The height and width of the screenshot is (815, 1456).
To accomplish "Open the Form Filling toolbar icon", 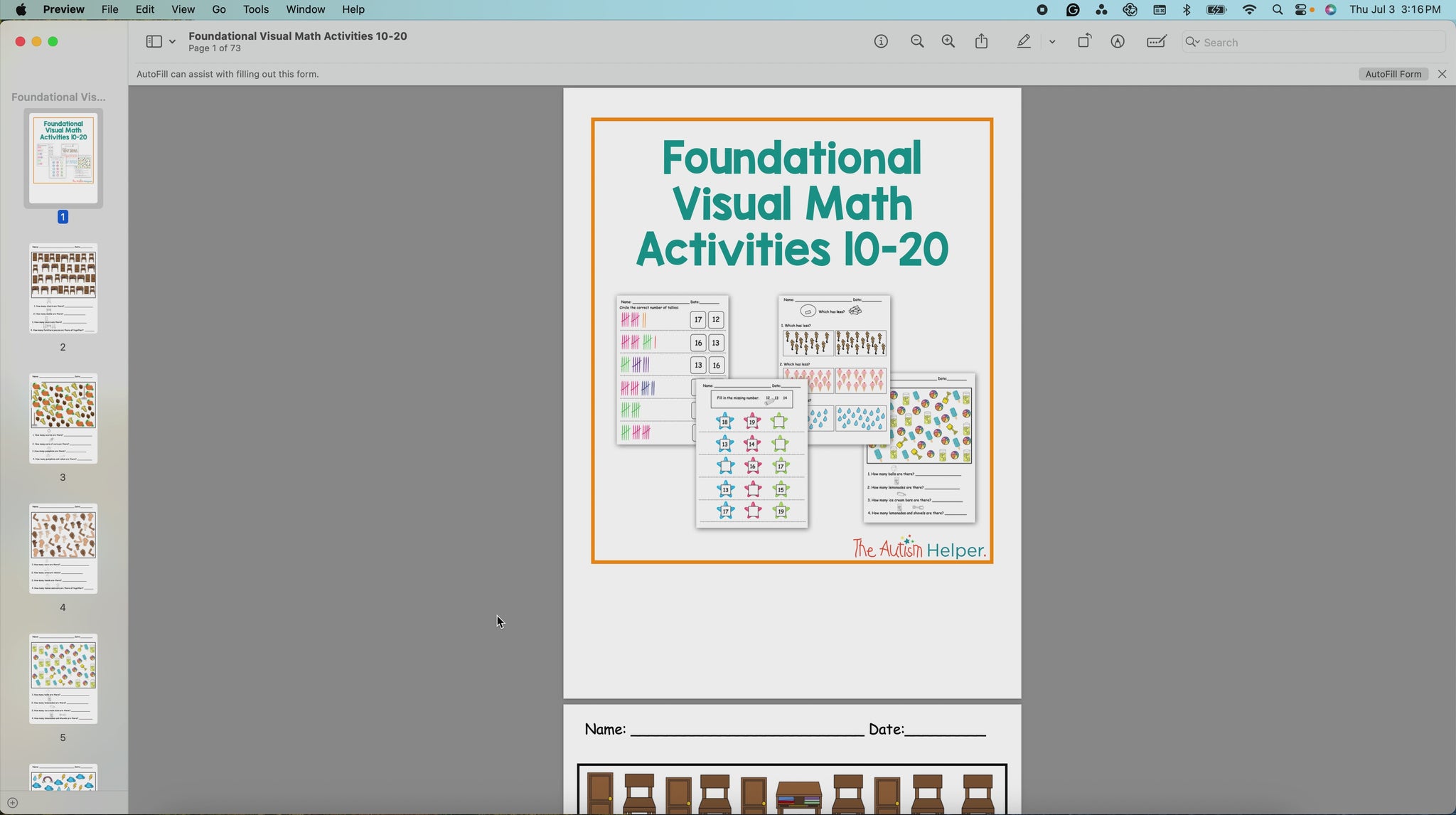I will [x=1157, y=42].
